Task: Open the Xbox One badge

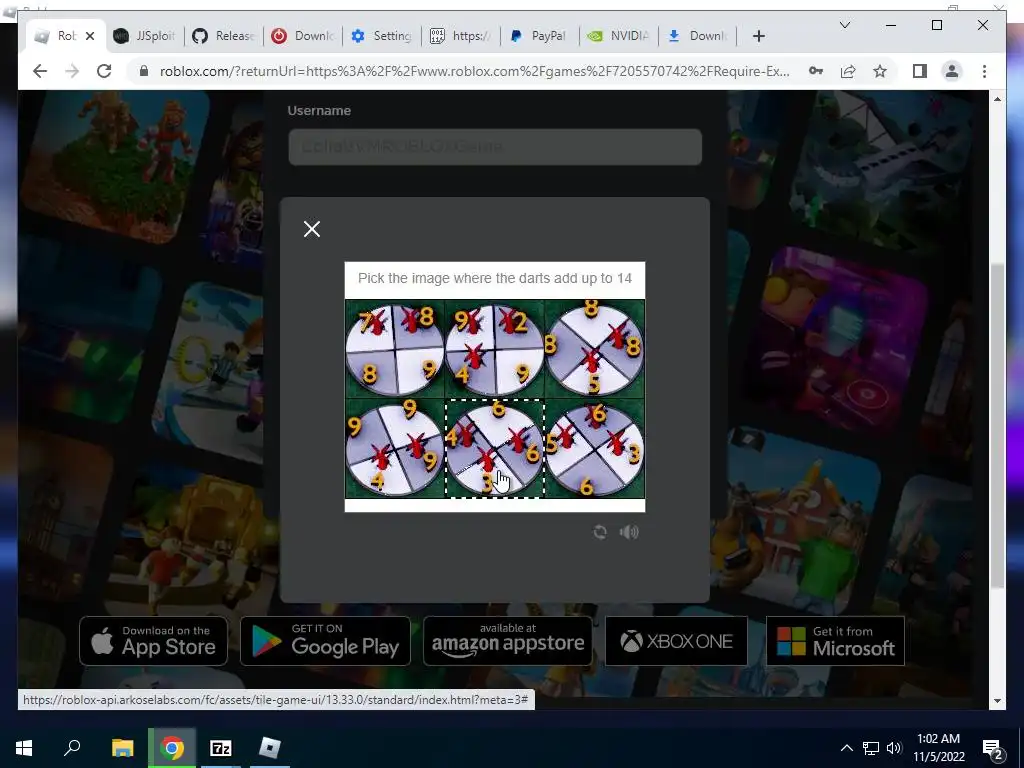Action: click(676, 641)
